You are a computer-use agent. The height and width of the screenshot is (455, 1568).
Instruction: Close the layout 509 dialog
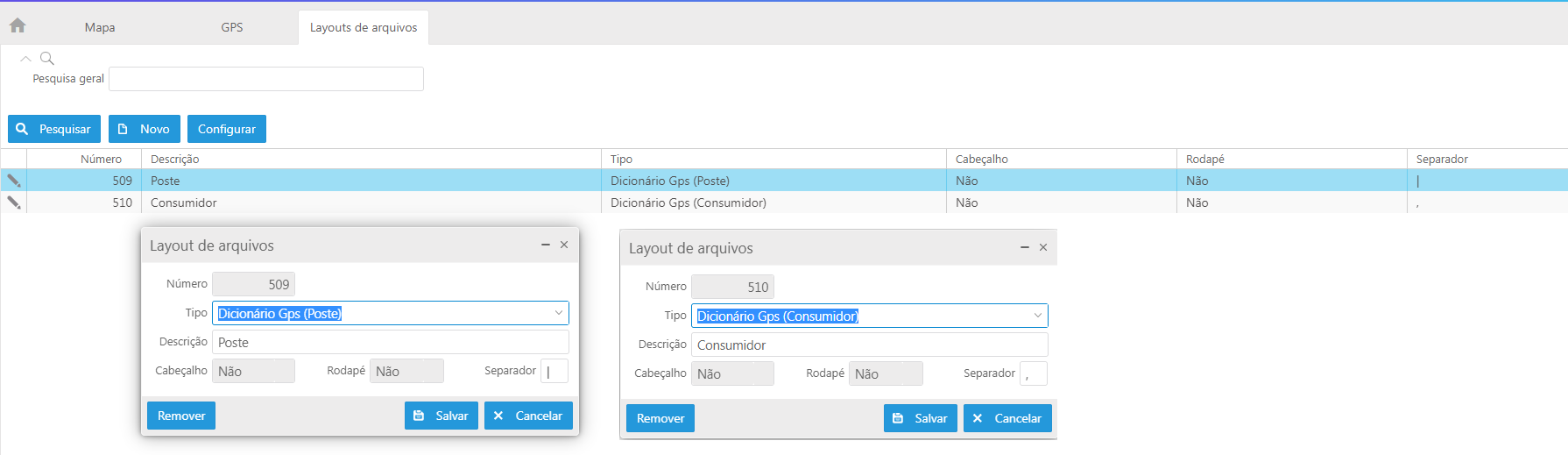point(564,245)
